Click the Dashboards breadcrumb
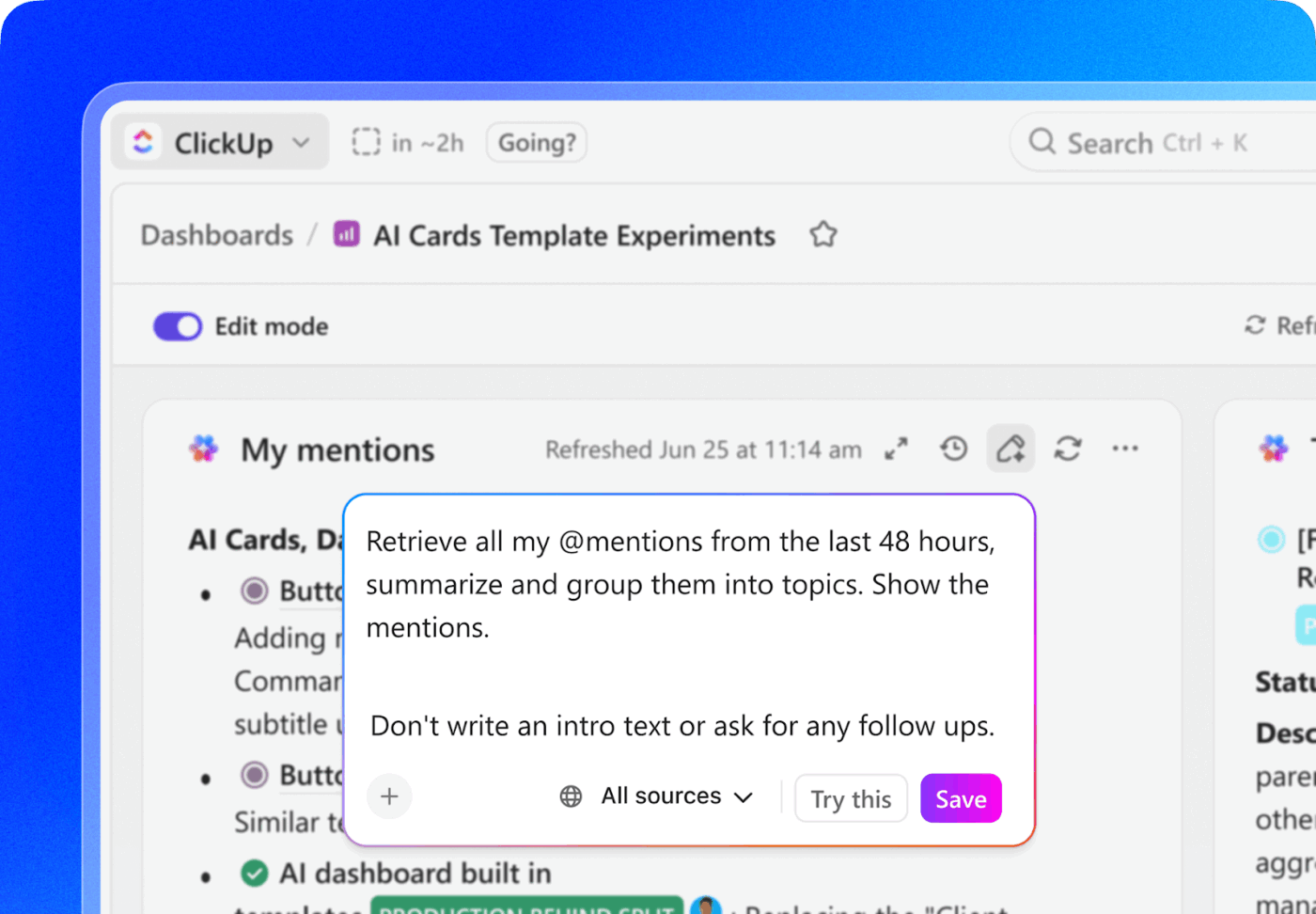The width and height of the screenshot is (1316, 914). [216, 234]
